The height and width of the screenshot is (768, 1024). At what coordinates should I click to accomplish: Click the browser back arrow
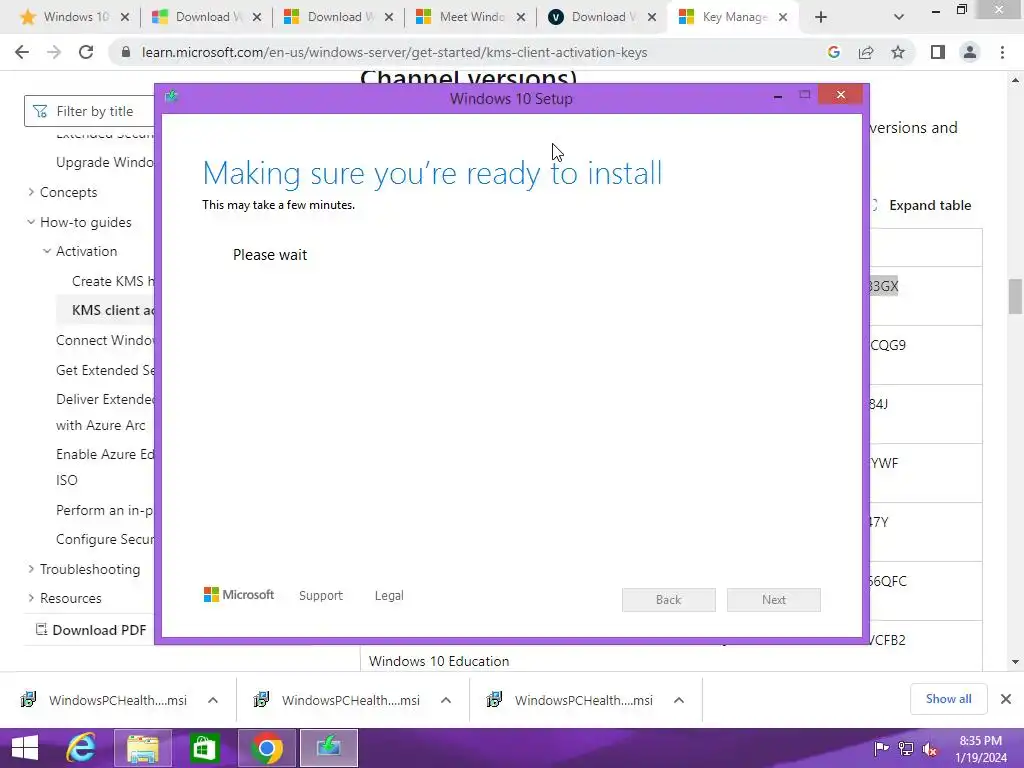point(22,52)
